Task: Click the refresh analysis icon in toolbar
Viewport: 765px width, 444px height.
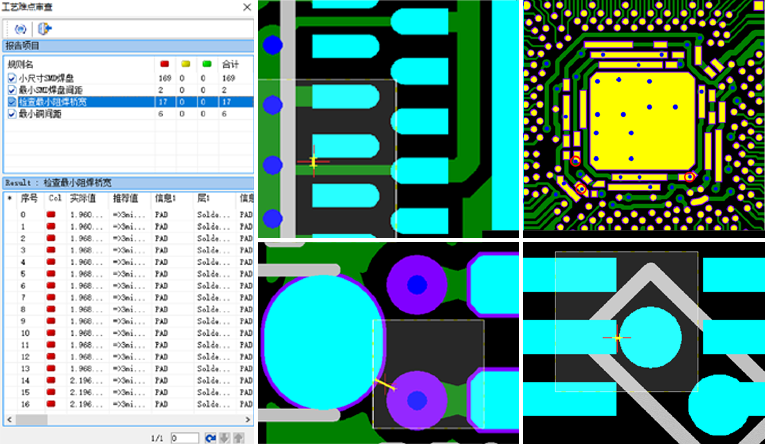Action: [x=21, y=29]
